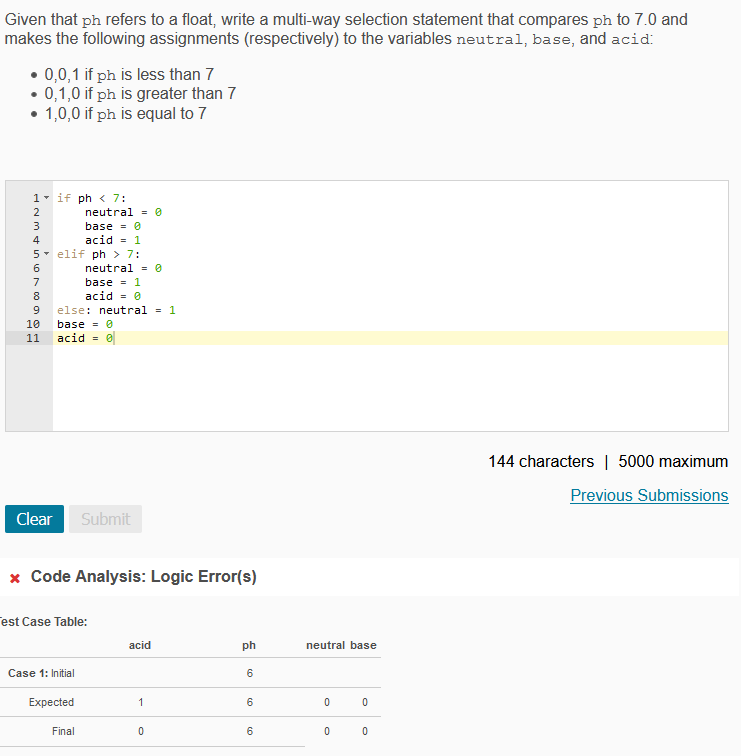Click 'acid = 1' on line 4
The height and width of the screenshot is (756, 741).
[x=113, y=240]
